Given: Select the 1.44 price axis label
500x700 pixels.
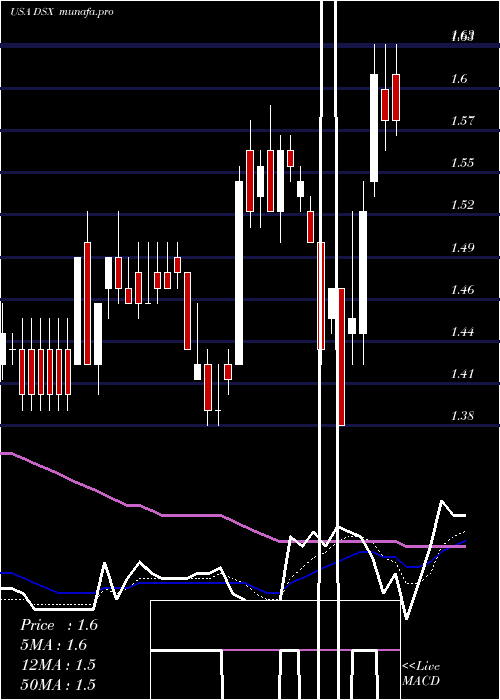Looking at the screenshot, I should tap(462, 332).
